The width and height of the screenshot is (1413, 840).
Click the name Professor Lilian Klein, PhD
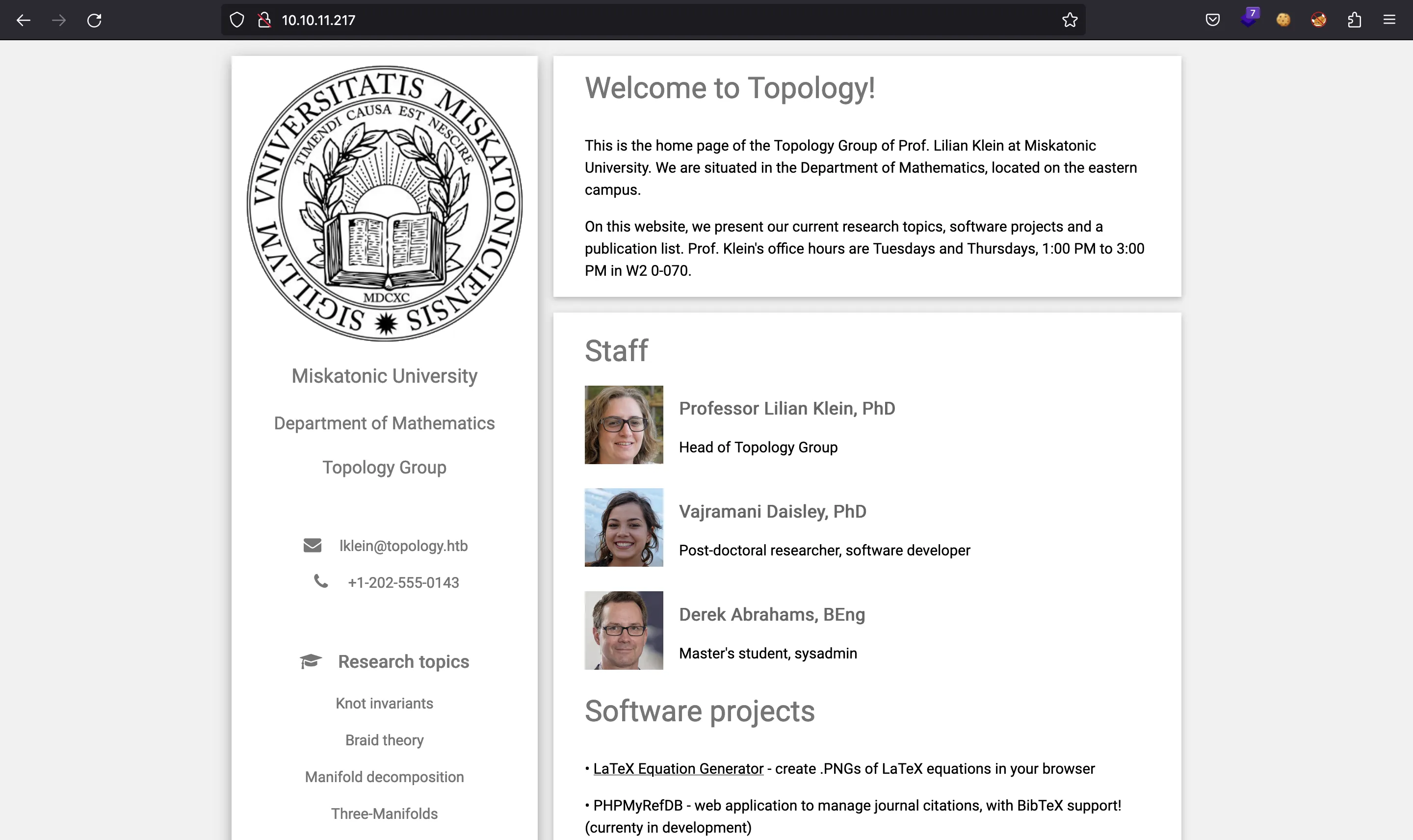[x=787, y=409]
